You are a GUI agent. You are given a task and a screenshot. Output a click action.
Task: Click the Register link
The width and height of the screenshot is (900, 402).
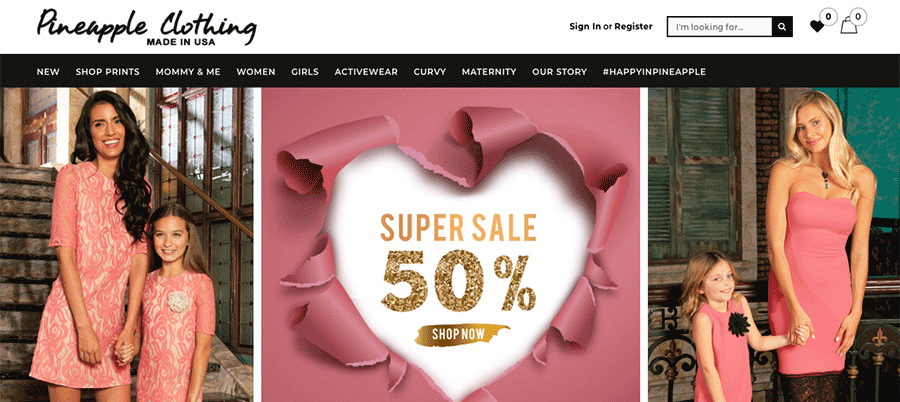(x=633, y=26)
